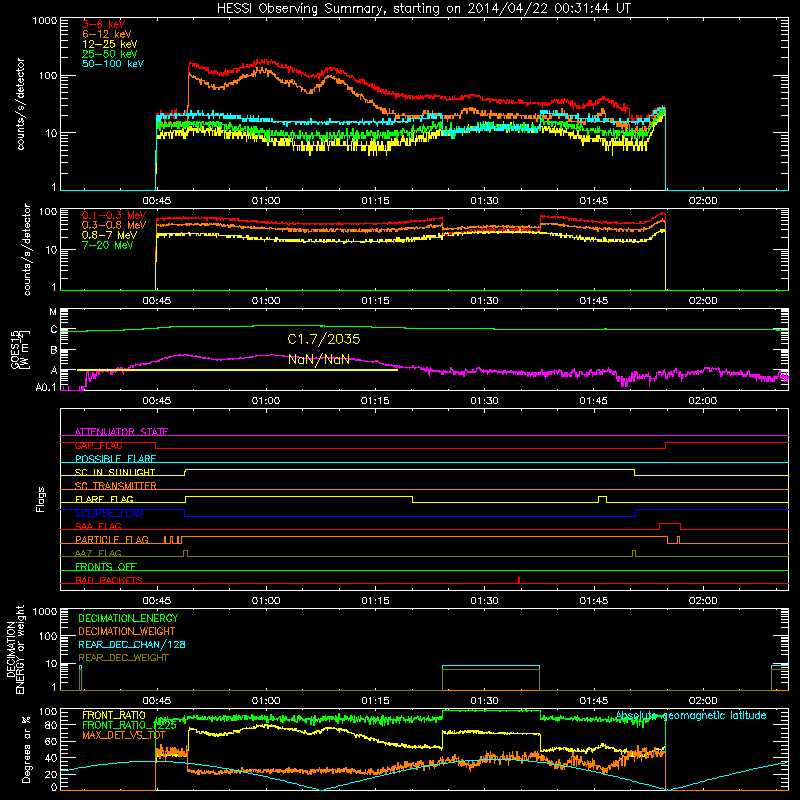The image size is (800, 800).
Task: Click the BAD_PACKETS flag label
Action: coord(109,580)
